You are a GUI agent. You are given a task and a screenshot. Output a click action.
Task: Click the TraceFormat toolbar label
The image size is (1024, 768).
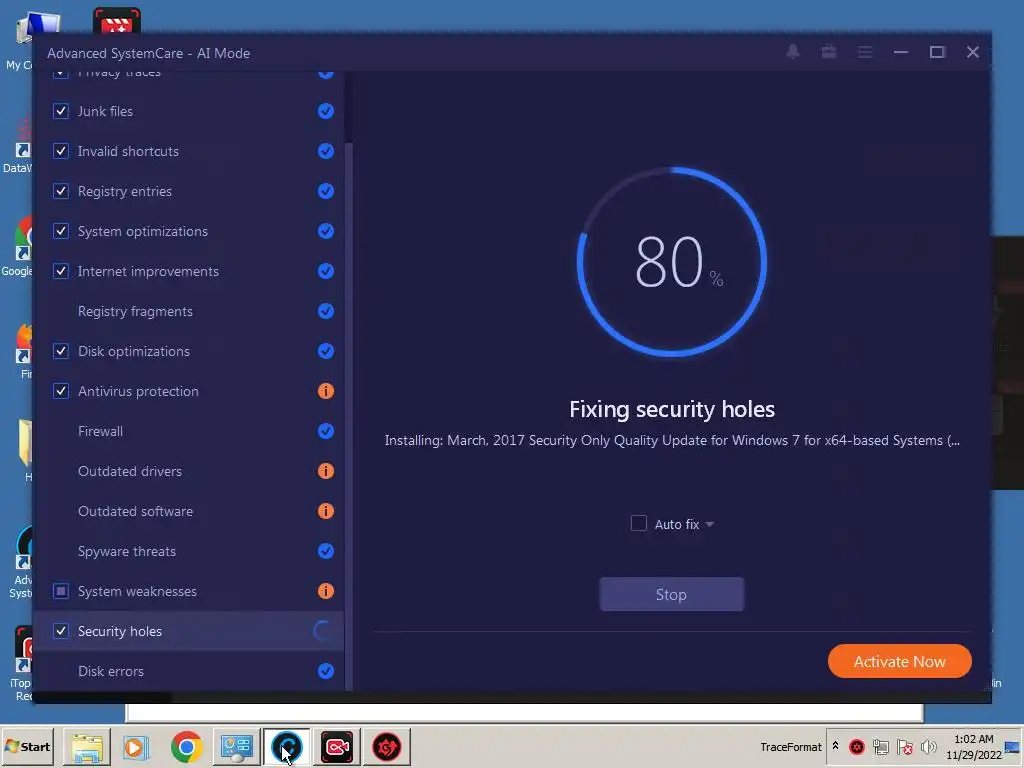[791, 746]
